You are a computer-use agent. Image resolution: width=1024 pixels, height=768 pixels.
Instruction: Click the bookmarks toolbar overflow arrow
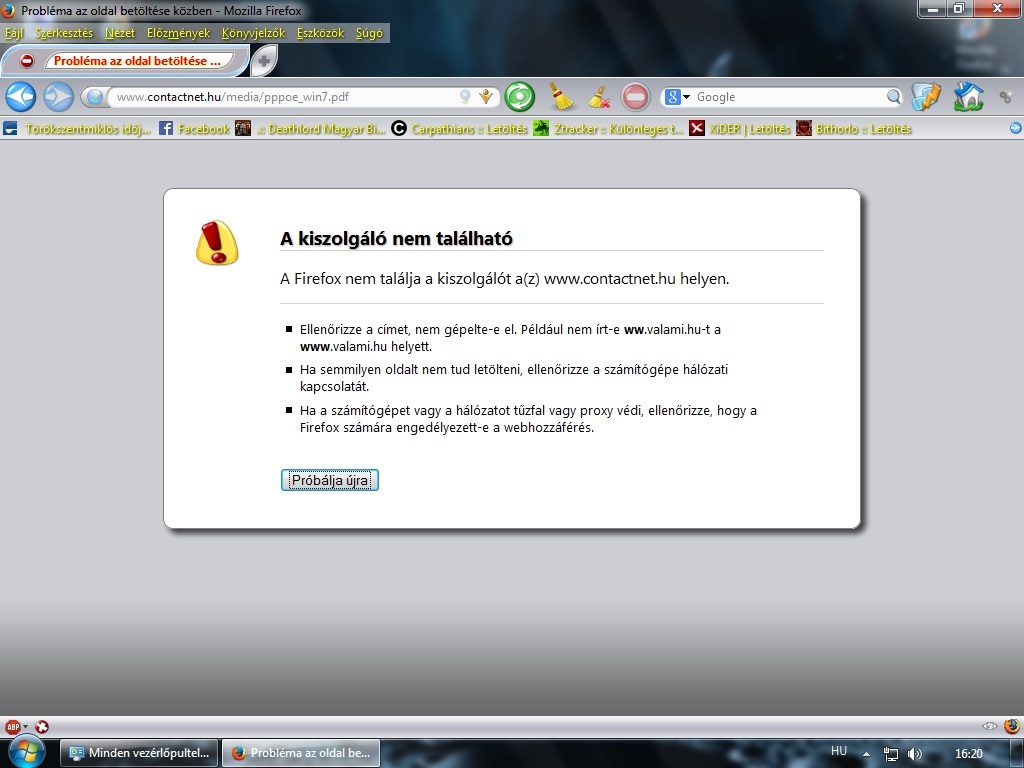[1016, 128]
